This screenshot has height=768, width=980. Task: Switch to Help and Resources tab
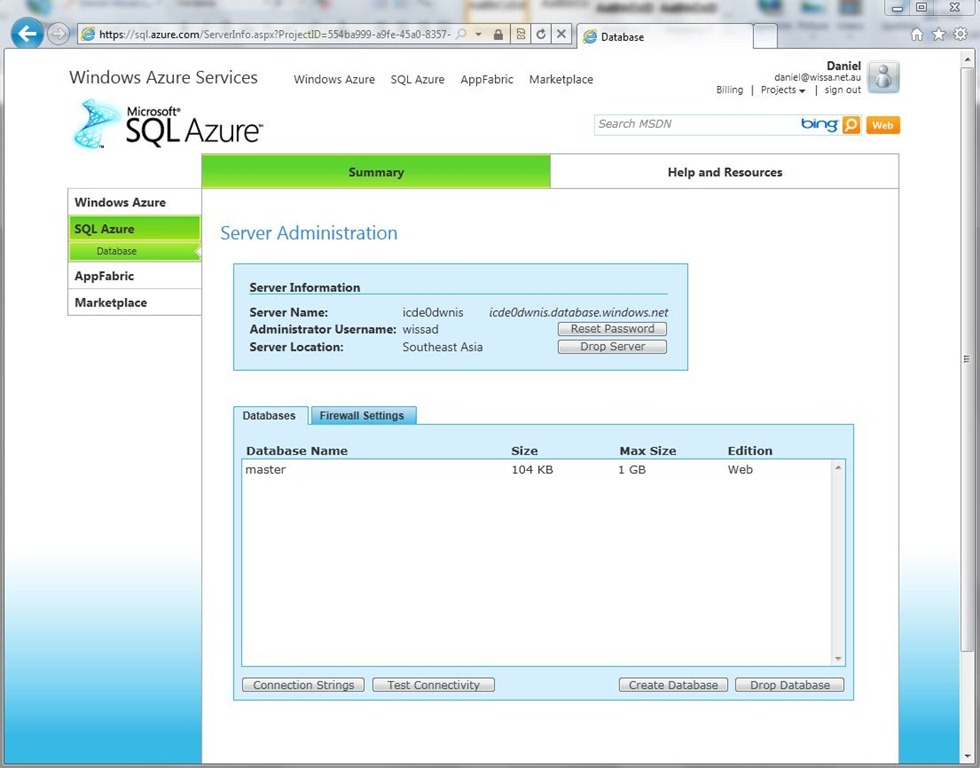tap(724, 172)
